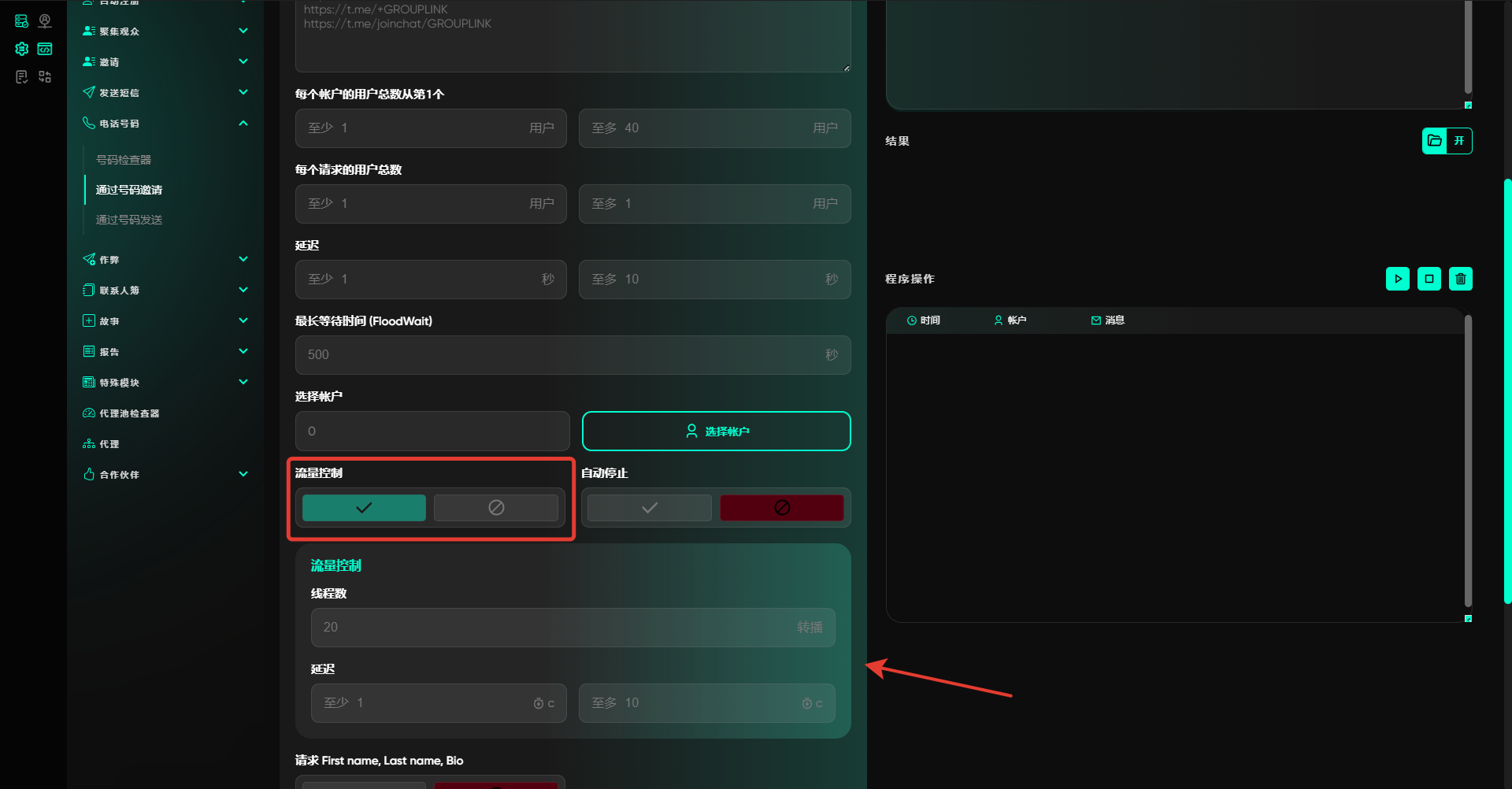Collapse the 电话号码 sidebar section
Screen dimensions: 1512x789
(243, 124)
